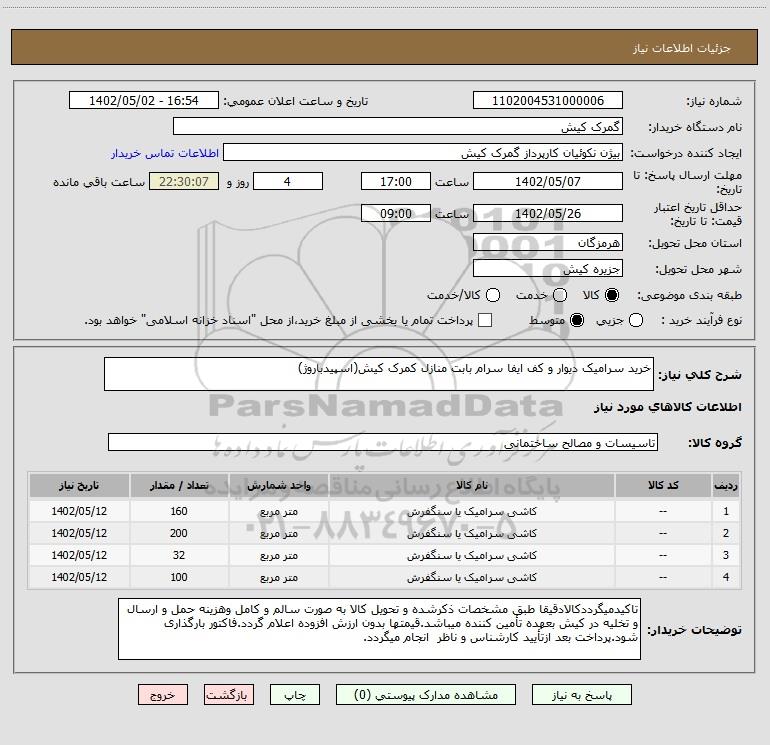Click the remaining days field showing 4
The width and height of the screenshot is (770, 745).
[x=288, y=181]
